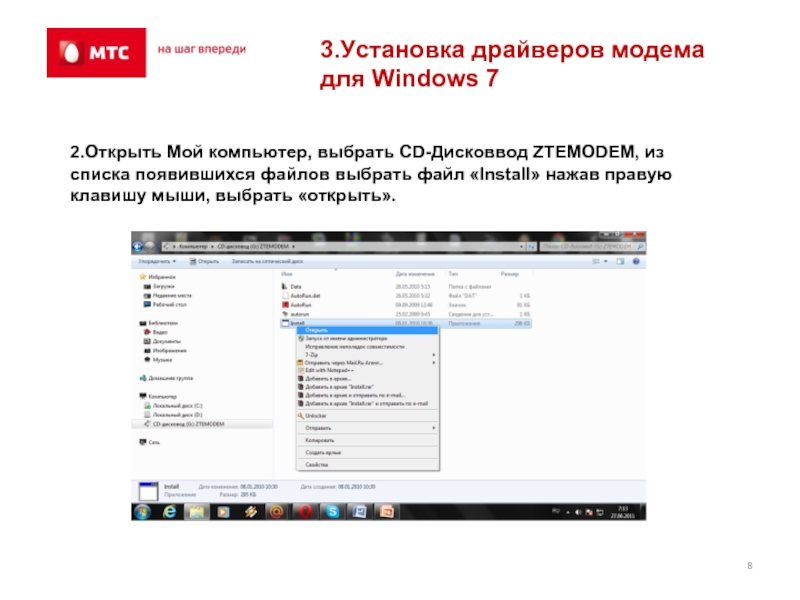Select the red AutoRun icon file
Screen dimensions: 800x600
pos(285,305)
